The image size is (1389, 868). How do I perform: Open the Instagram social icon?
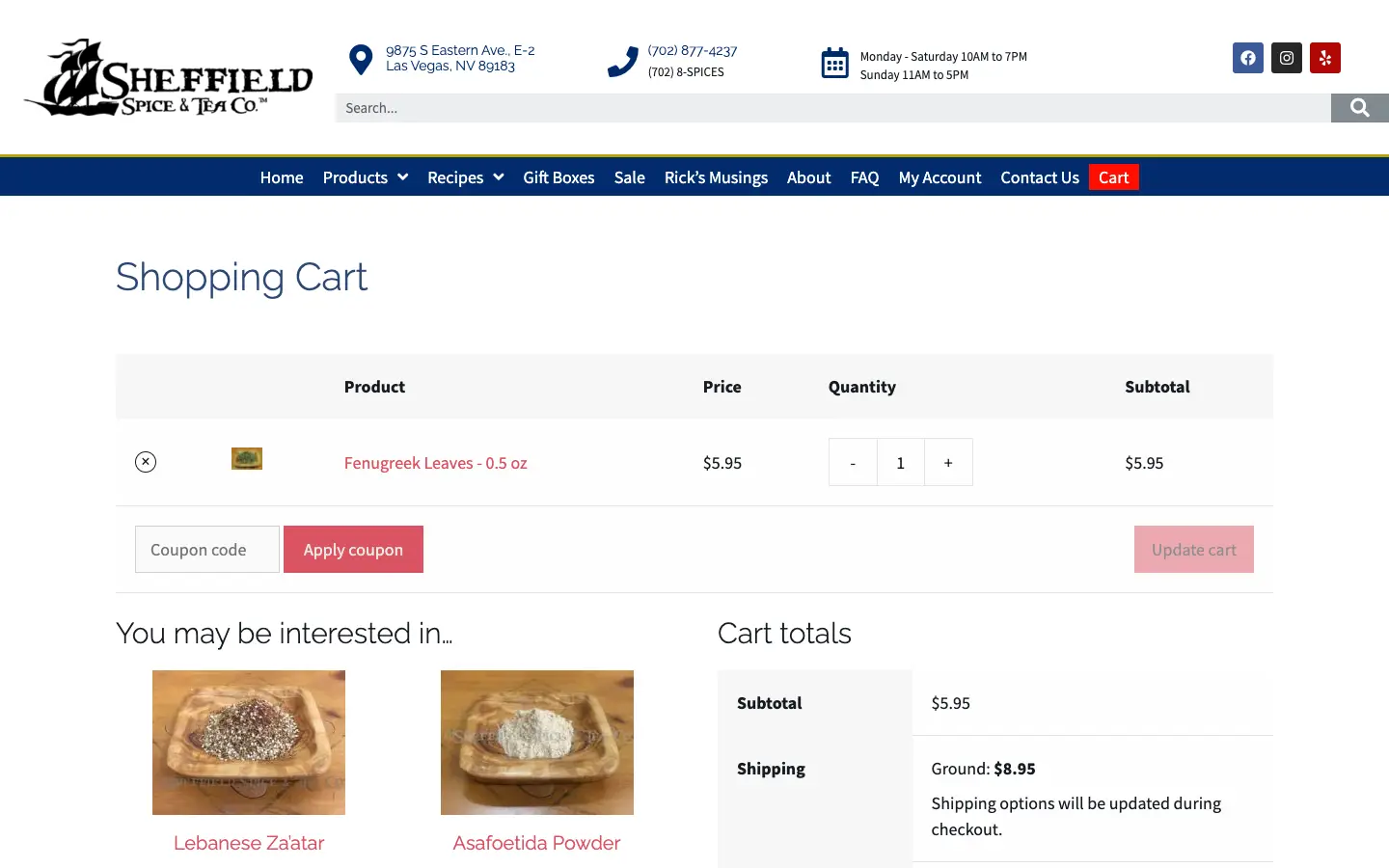[x=1286, y=58]
